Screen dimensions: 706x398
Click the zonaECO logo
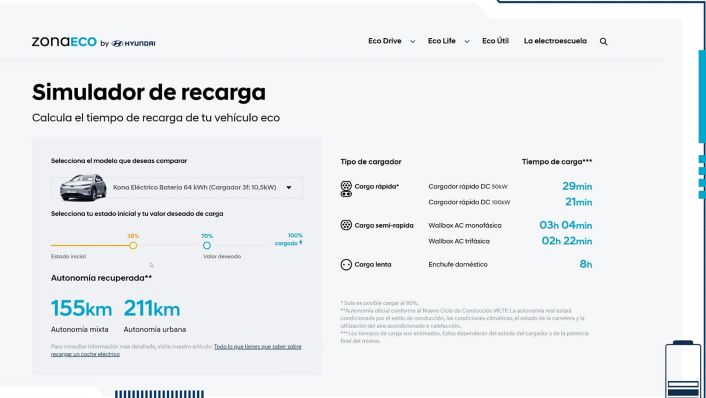tap(64, 42)
